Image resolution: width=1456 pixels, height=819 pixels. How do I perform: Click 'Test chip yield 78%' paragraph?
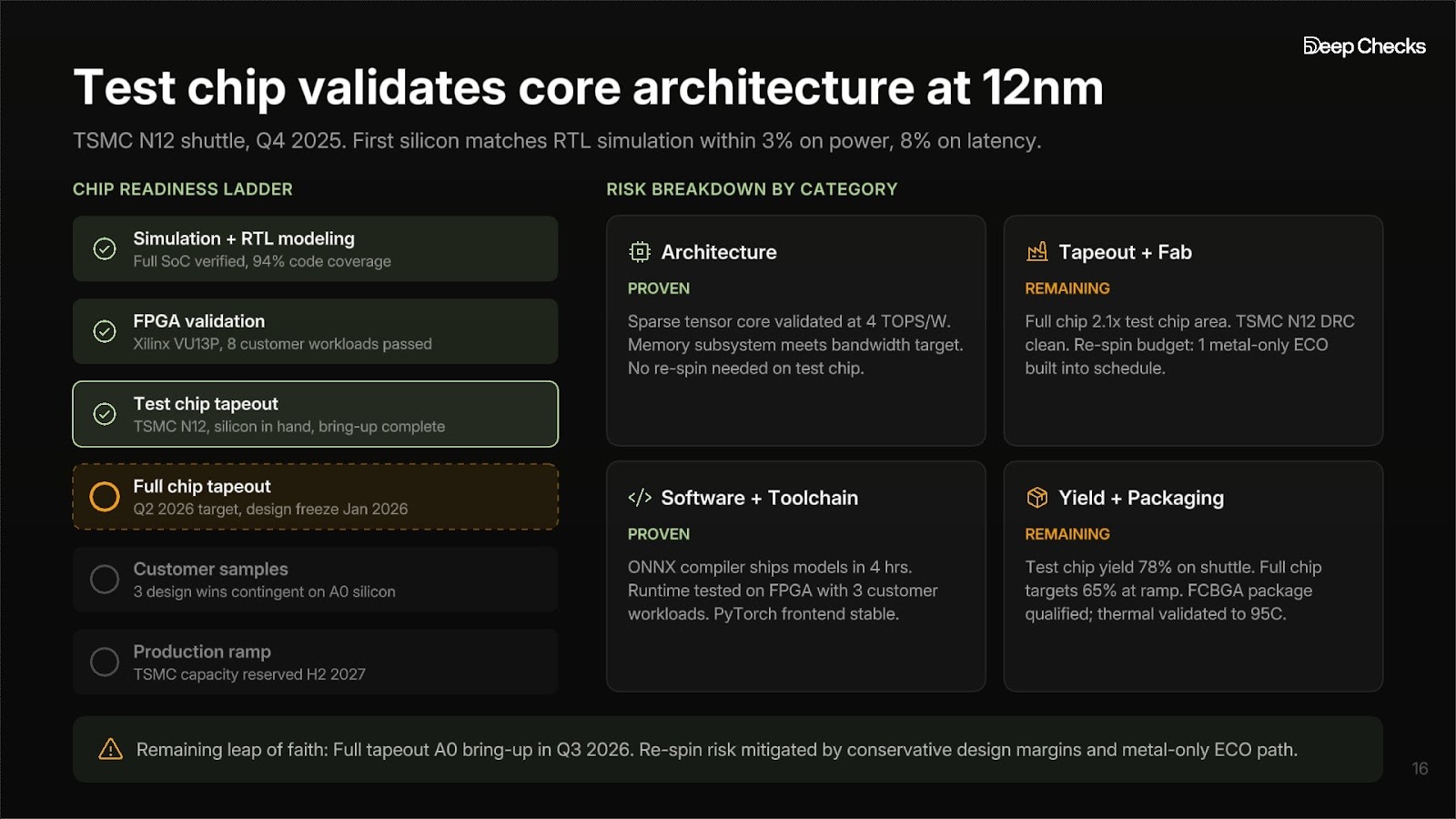[1173, 591]
